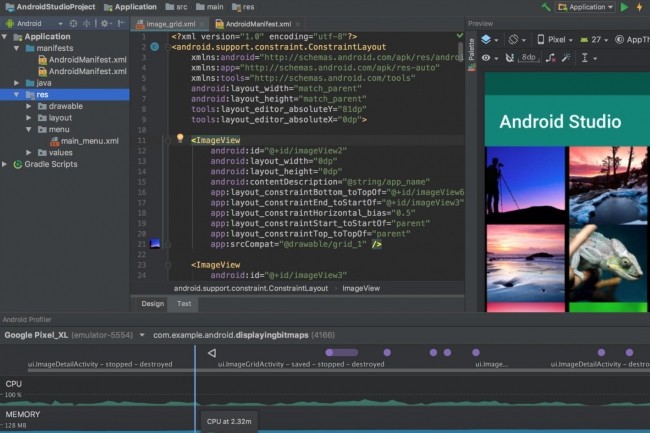Screen dimensions: 650x433
Task: Switch to the Text tab
Action: pos(184,304)
